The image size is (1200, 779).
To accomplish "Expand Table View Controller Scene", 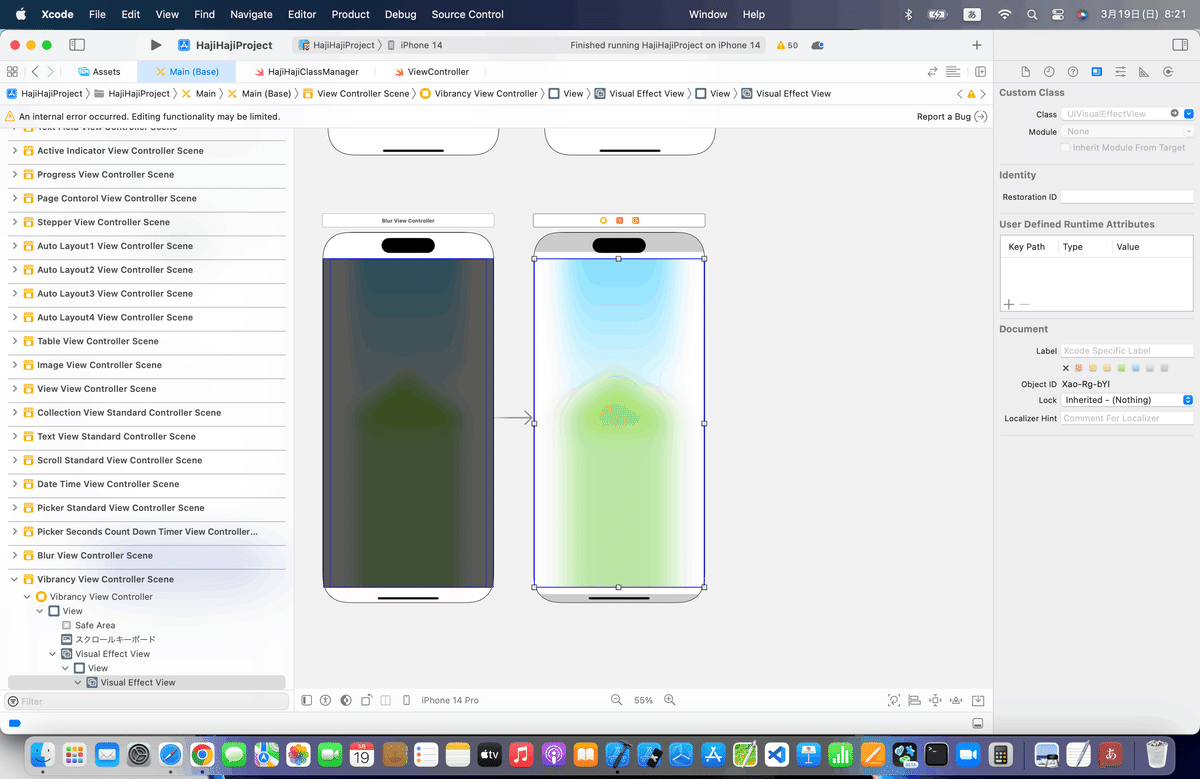I will [15, 341].
